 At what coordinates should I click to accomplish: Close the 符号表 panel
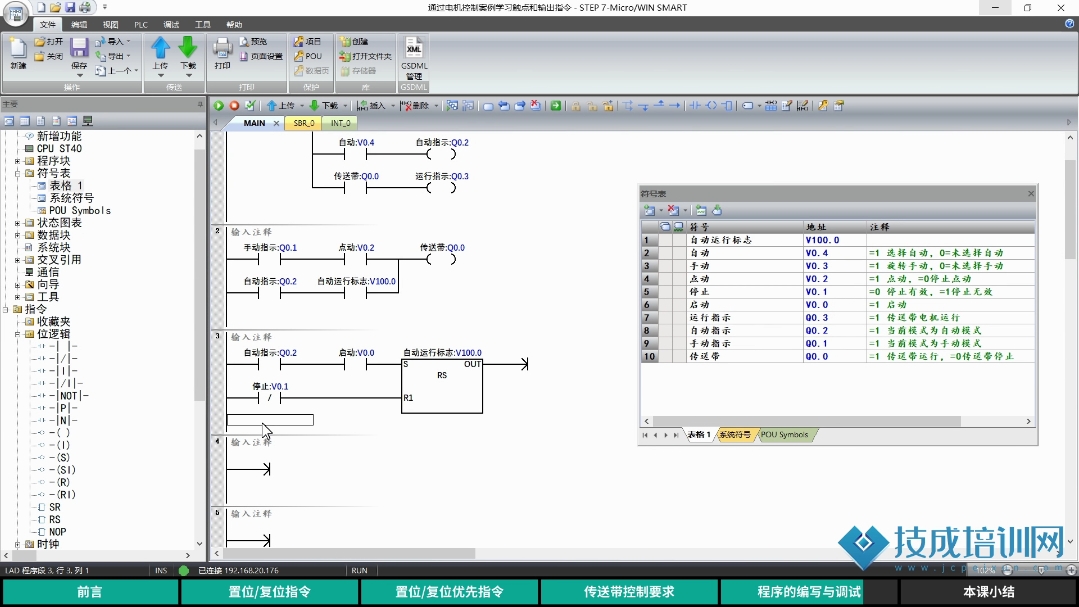[x=1031, y=193]
